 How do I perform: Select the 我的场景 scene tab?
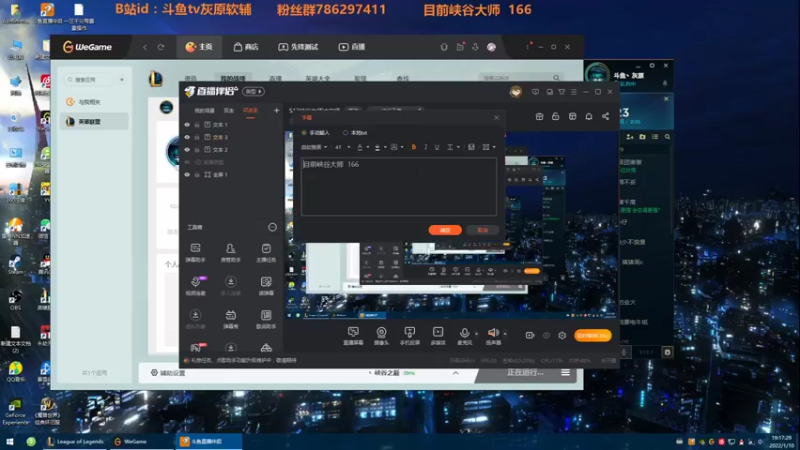pyautogui.click(x=205, y=111)
